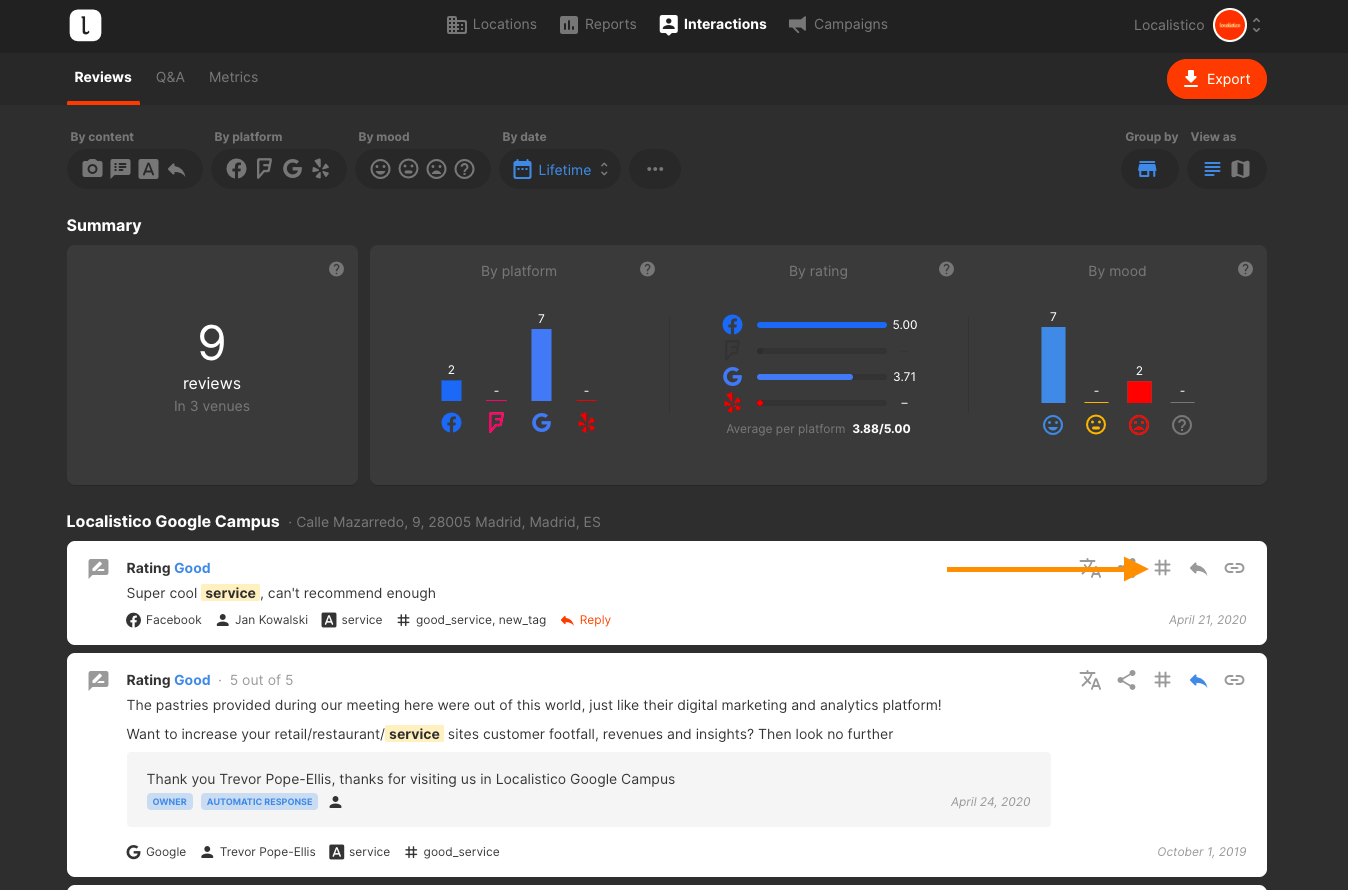
Task: Click the Facebook 5.00 rating bar
Action: pos(822,325)
